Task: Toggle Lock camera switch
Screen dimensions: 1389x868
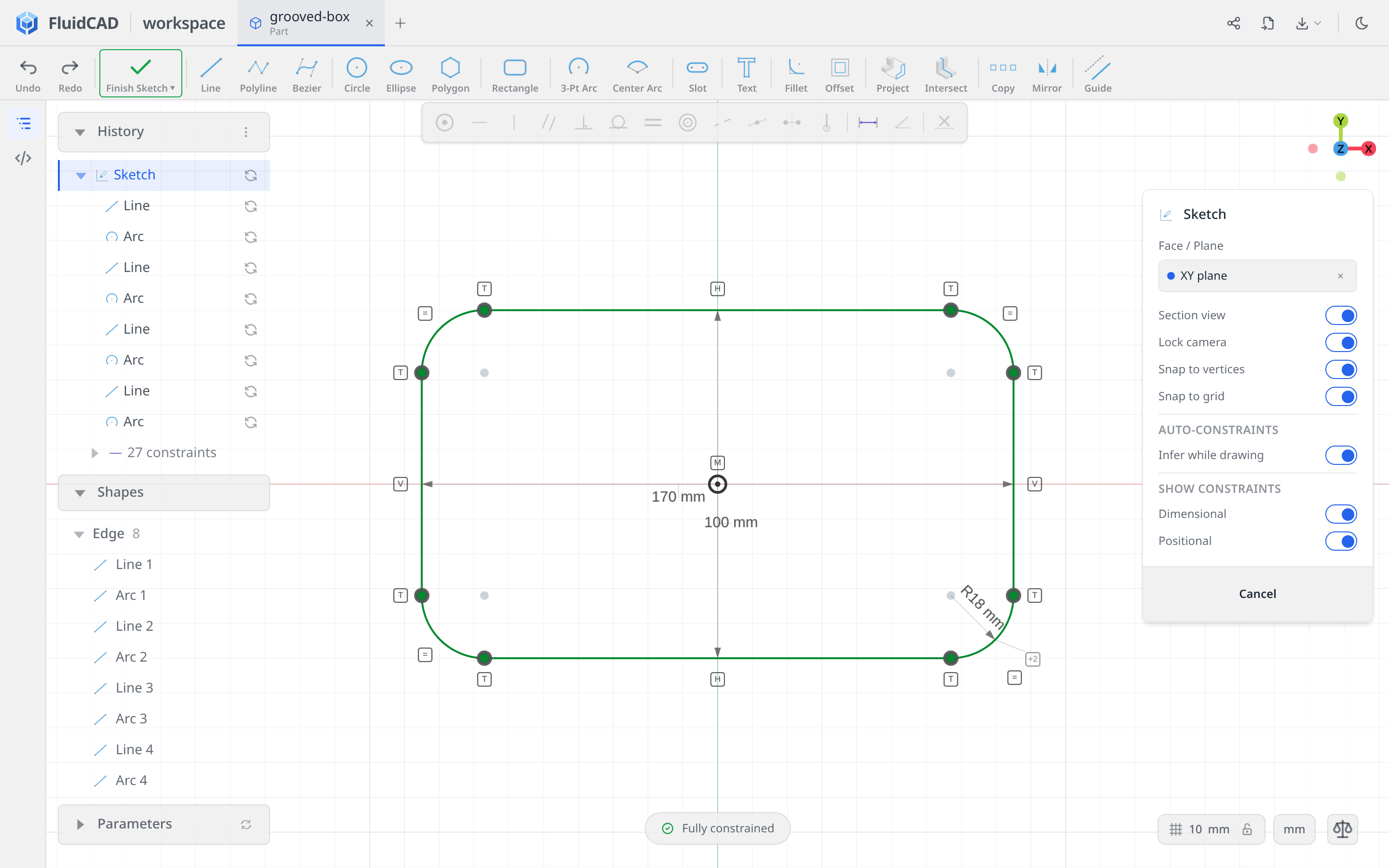Action: [x=1341, y=342]
